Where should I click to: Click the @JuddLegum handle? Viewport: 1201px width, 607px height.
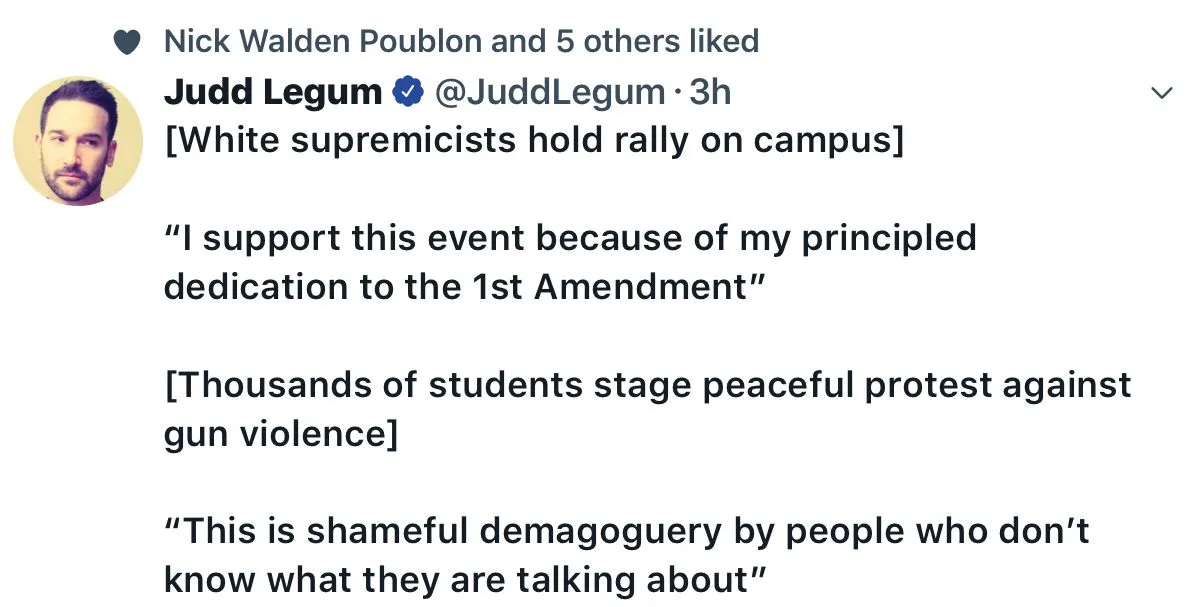(549, 93)
